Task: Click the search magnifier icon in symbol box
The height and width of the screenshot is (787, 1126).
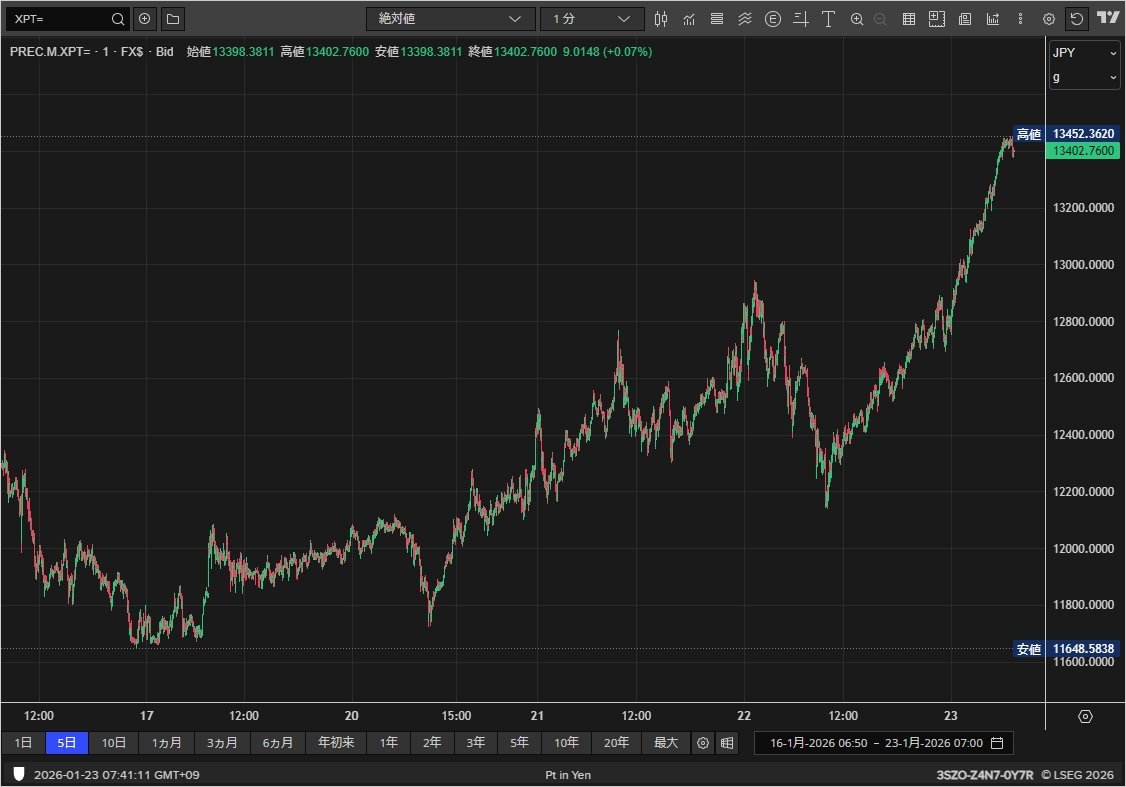Action: tap(118, 19)
